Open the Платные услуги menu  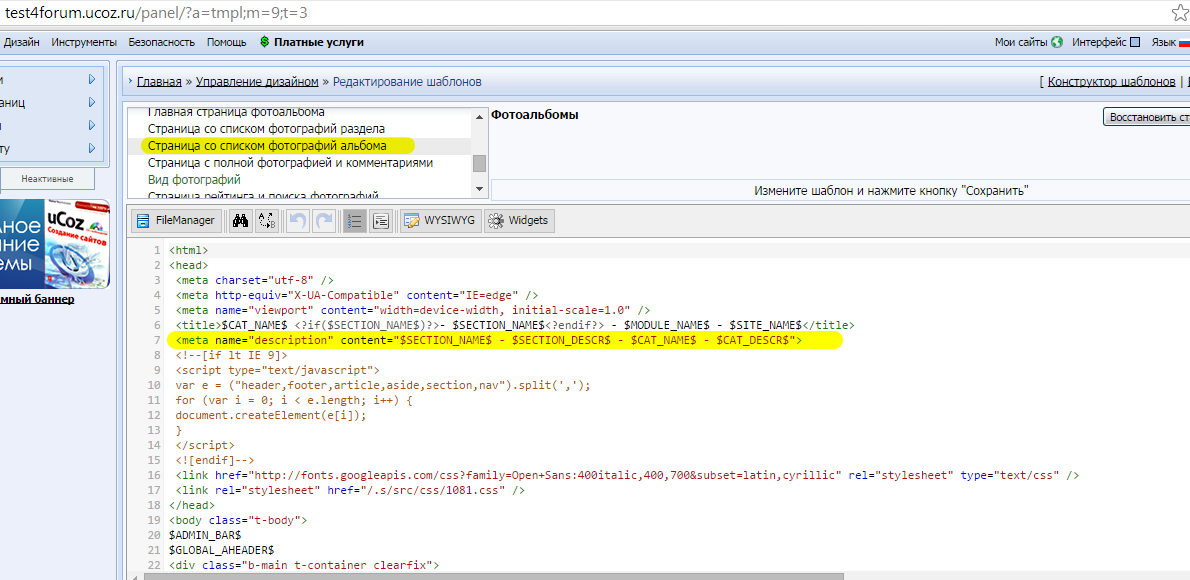[319, 43]
